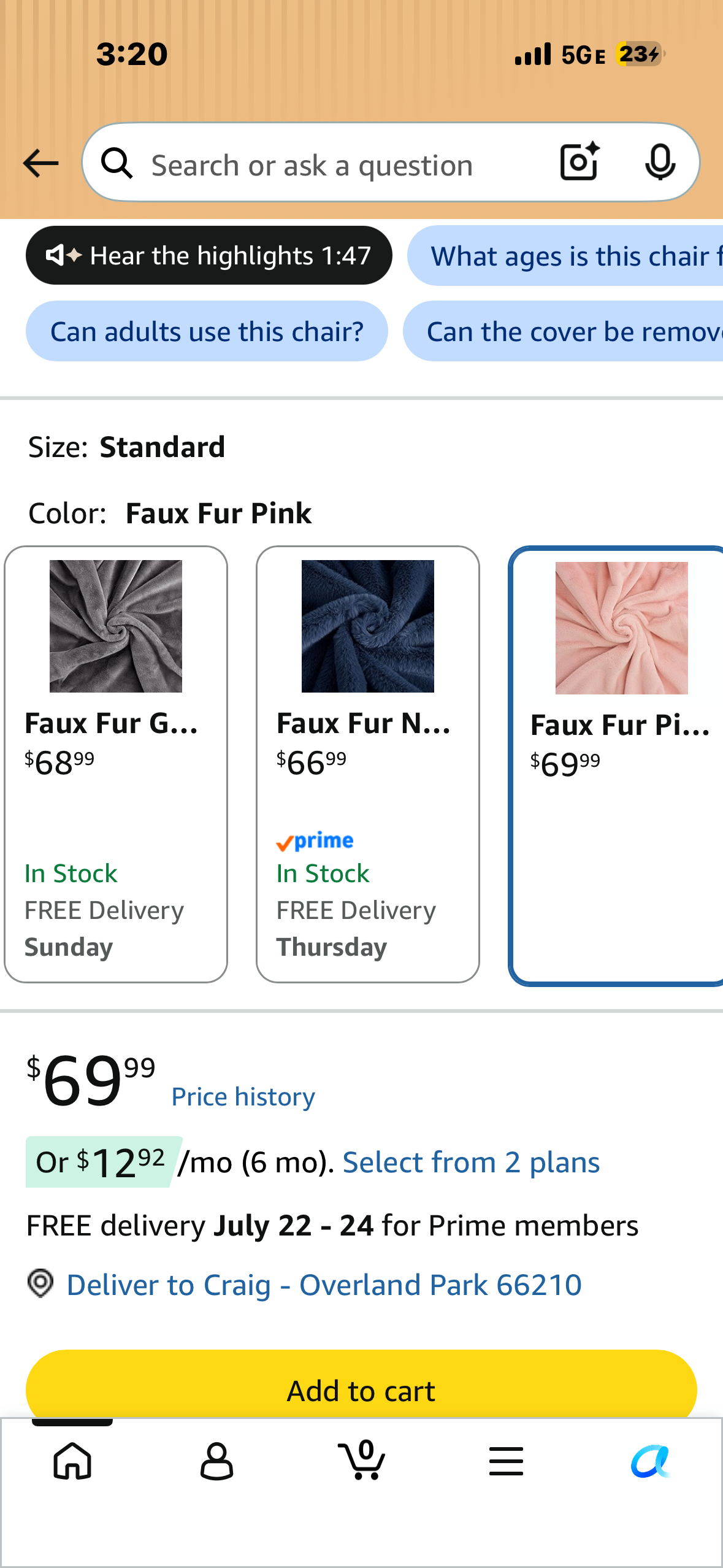Screen dimensions: 723x1568
Task: Open 'Select from 2 plans' link
Action: click(471, 1162)
